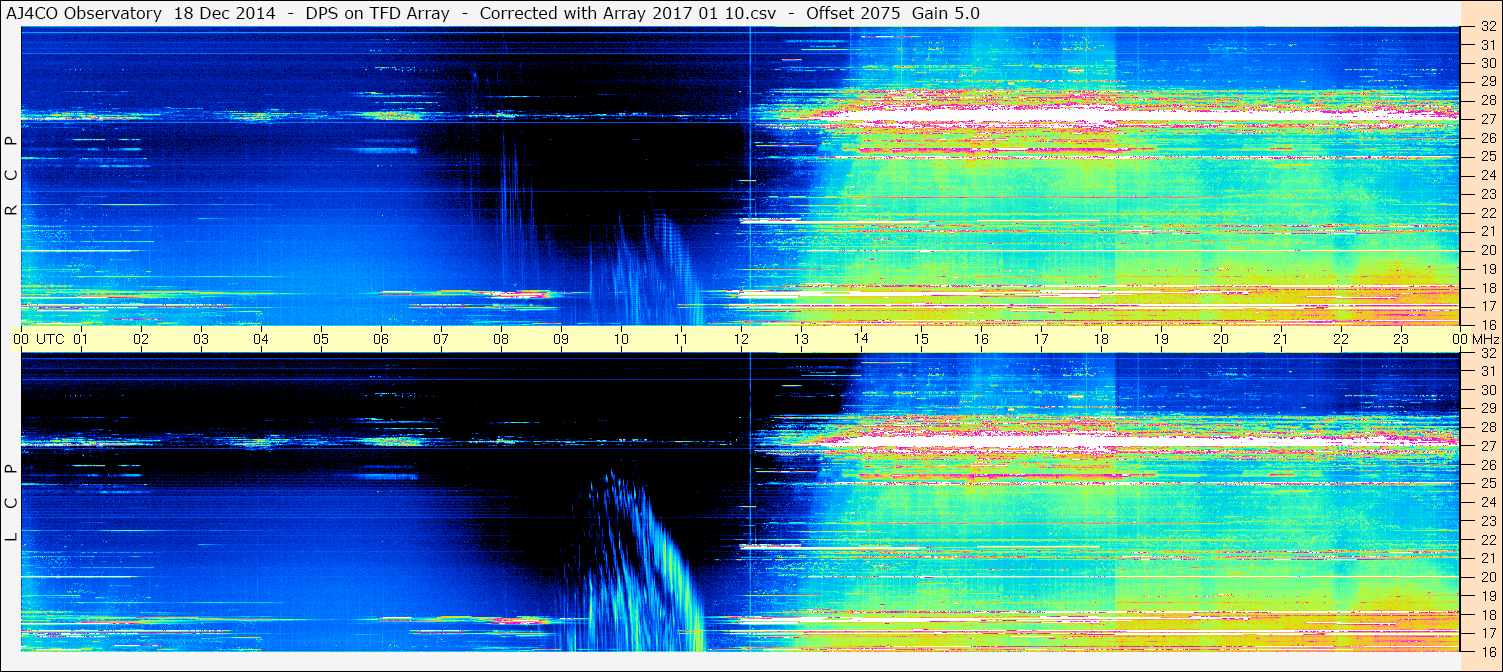Click the 17 hour mark on UTC axis
Image resolution: width=1503 pixels, height=672 pixels.
(1041, 339)
